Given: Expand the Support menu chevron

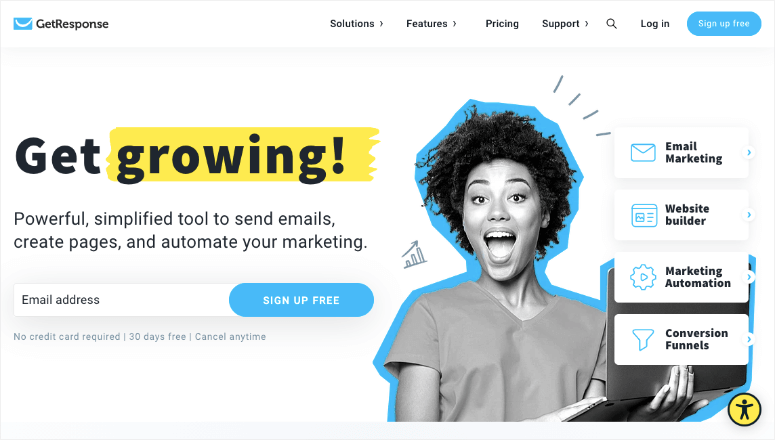Looking at the screenshot, I should [x=586, y=24].
